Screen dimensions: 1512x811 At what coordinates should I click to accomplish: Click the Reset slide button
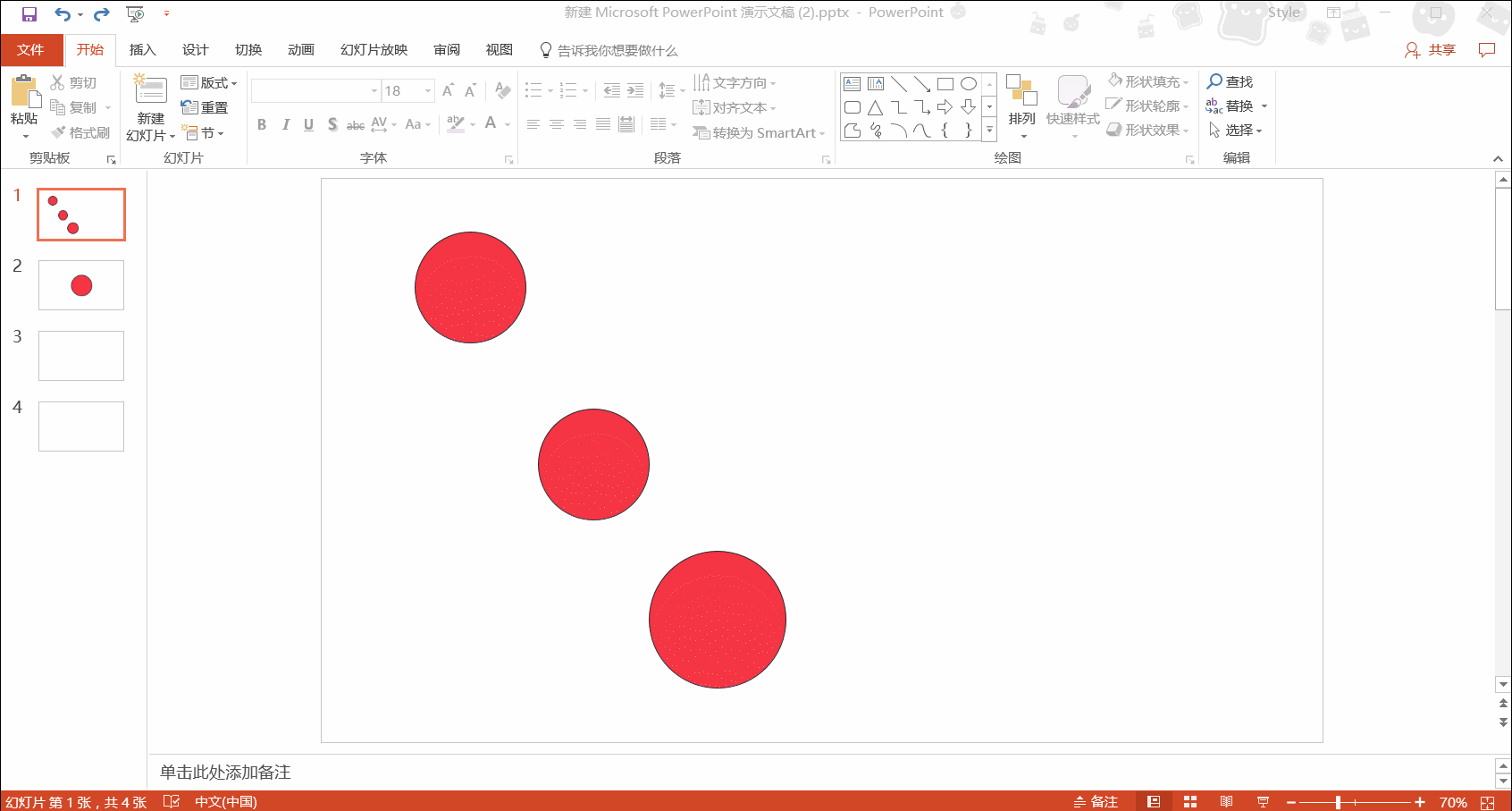(x=205, y=107)
